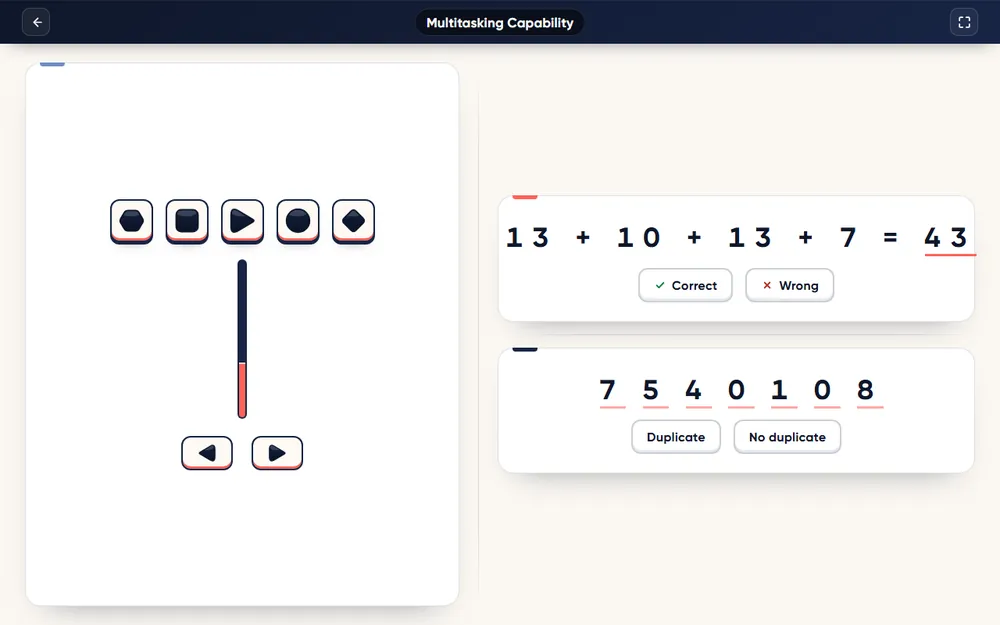The width and height of the screenshot is (1000, 625).
Task: Mark the equation as Wrong
Action: point(790,285)
